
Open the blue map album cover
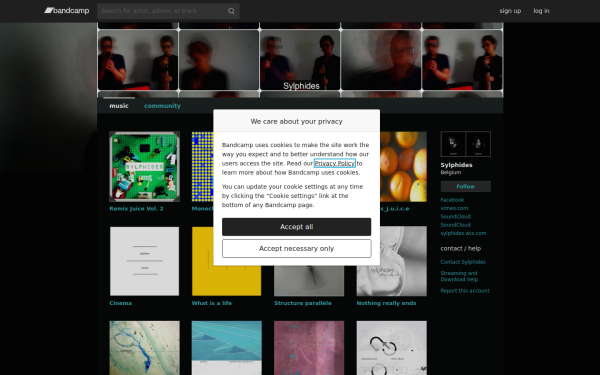144,348
